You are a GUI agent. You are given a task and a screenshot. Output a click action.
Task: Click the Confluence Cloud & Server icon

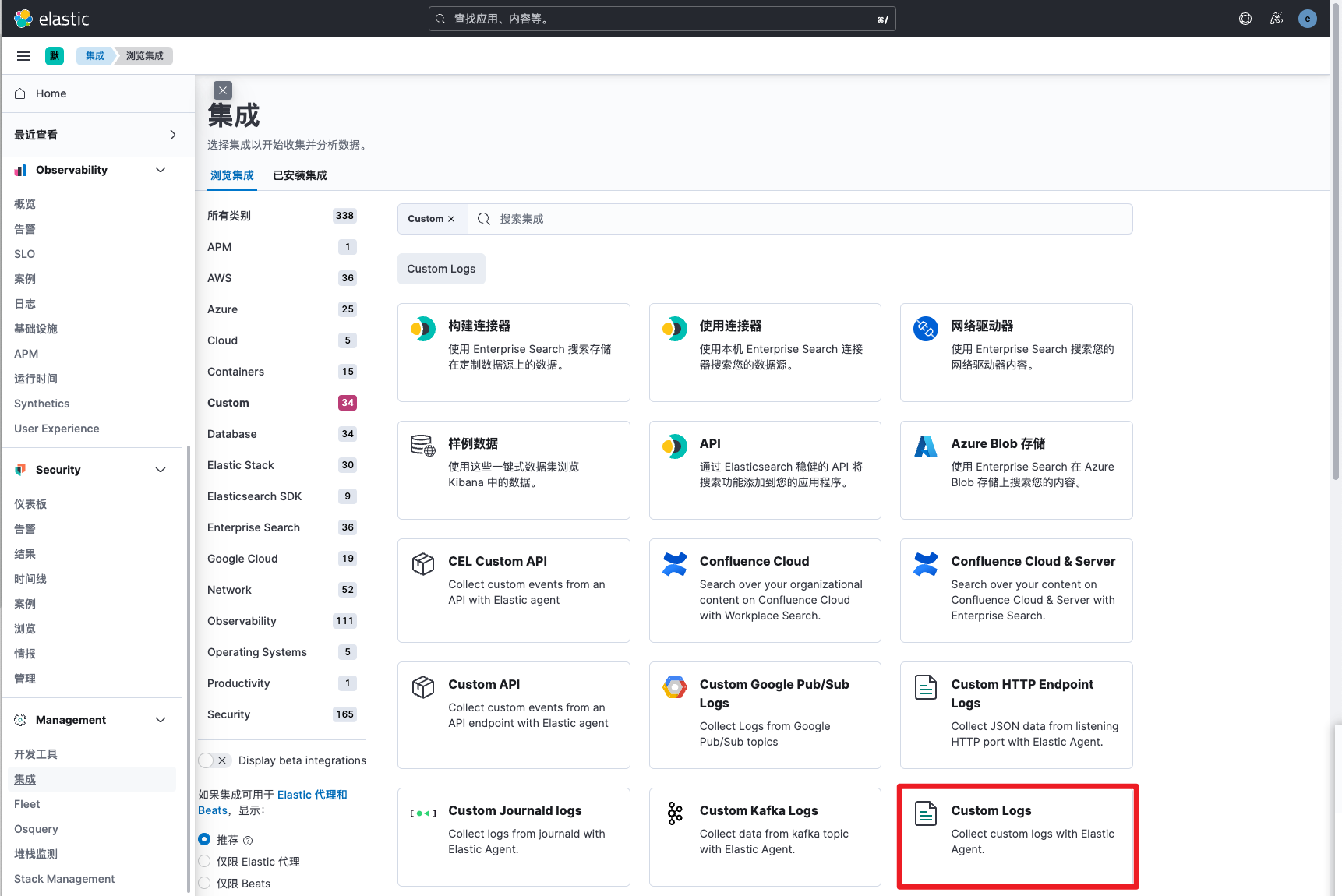coord(926,564)
